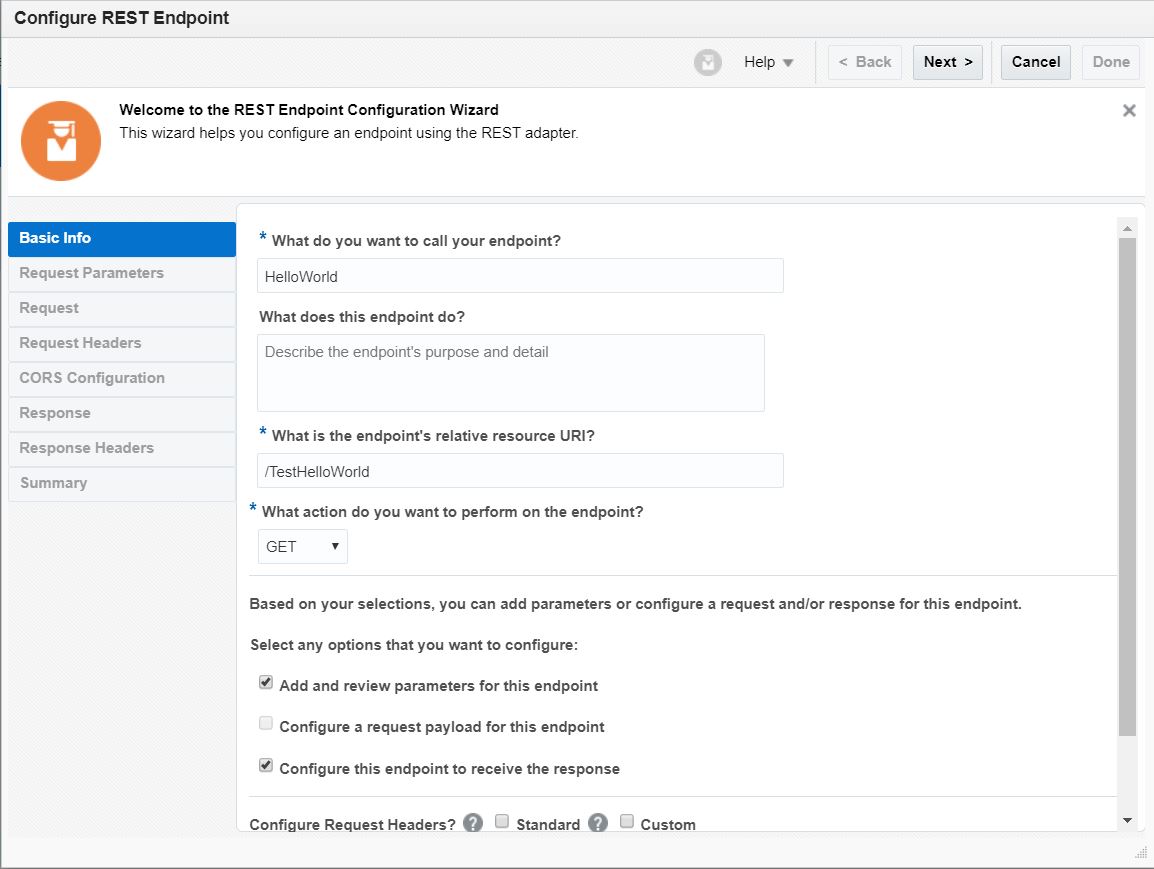Expand the Help dropdown menu
The image size is (1154, 869).
pos(768,62)
